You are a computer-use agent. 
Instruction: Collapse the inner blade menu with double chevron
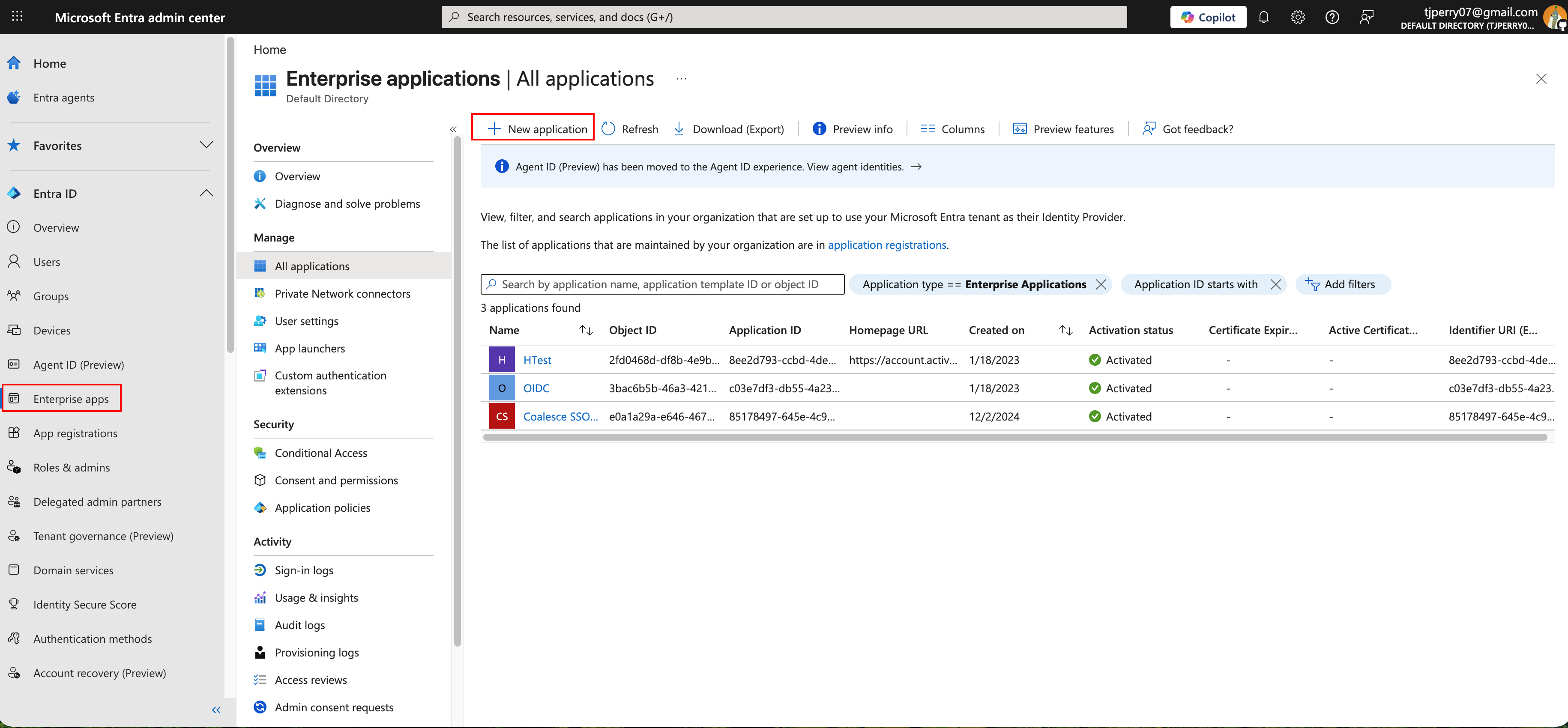pos(453,129)
